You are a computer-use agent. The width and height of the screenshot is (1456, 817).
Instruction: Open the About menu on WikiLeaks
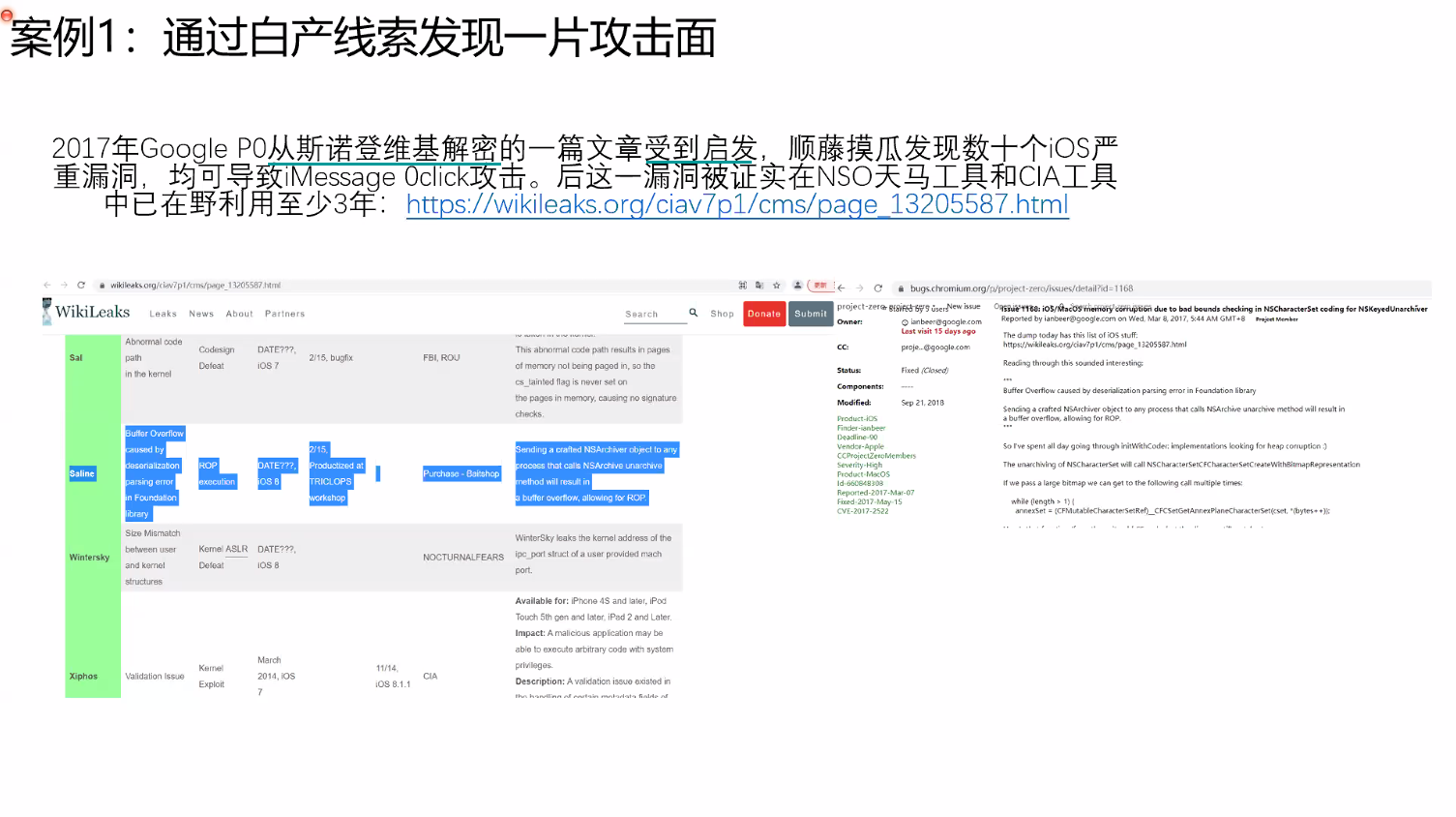coord(240,314)
